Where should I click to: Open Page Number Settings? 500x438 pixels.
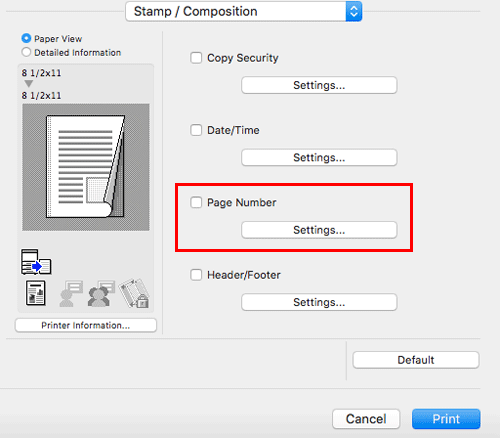319,230
